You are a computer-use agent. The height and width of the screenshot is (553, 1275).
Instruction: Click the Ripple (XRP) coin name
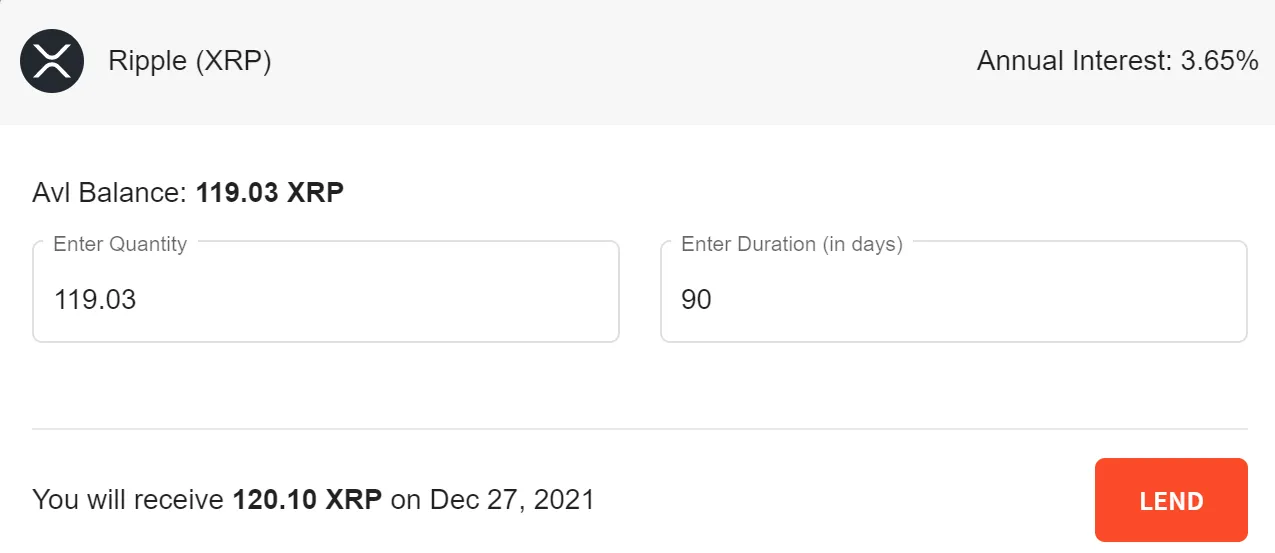click(x=190, y=61)
